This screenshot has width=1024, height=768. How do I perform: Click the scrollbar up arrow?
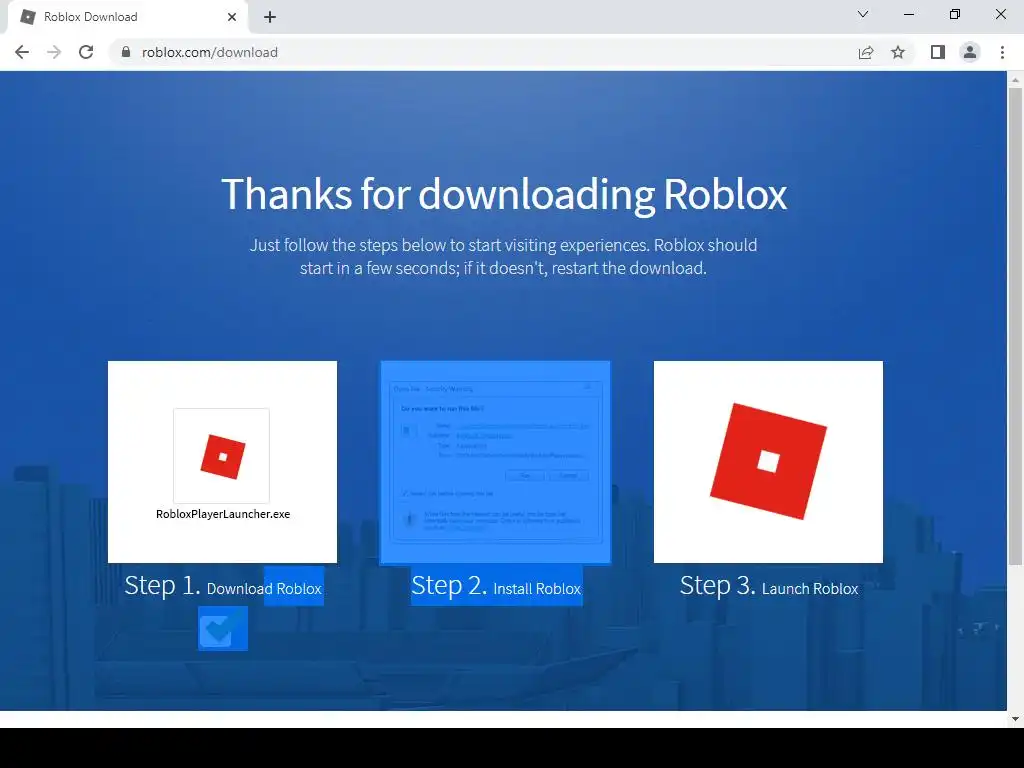tap(1015, 79)
